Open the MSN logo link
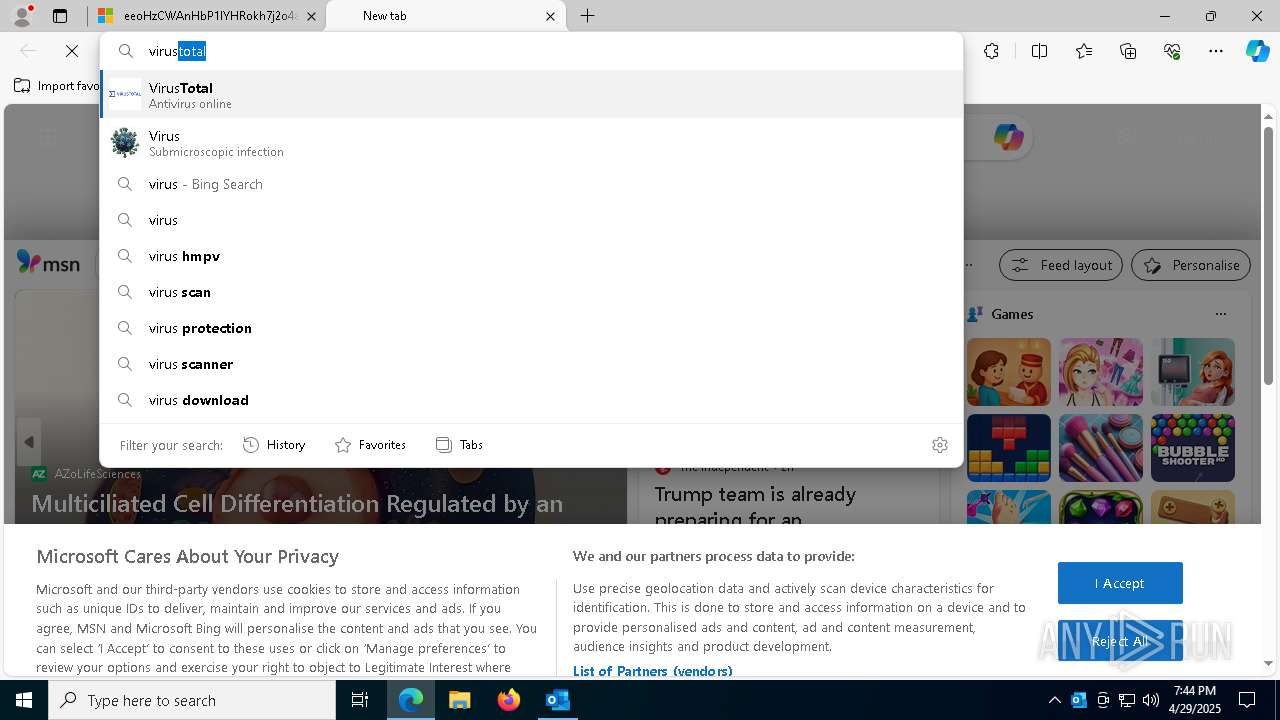This screenshot has width=1280, height=720. pyautogui.click(x=48, y=263)
